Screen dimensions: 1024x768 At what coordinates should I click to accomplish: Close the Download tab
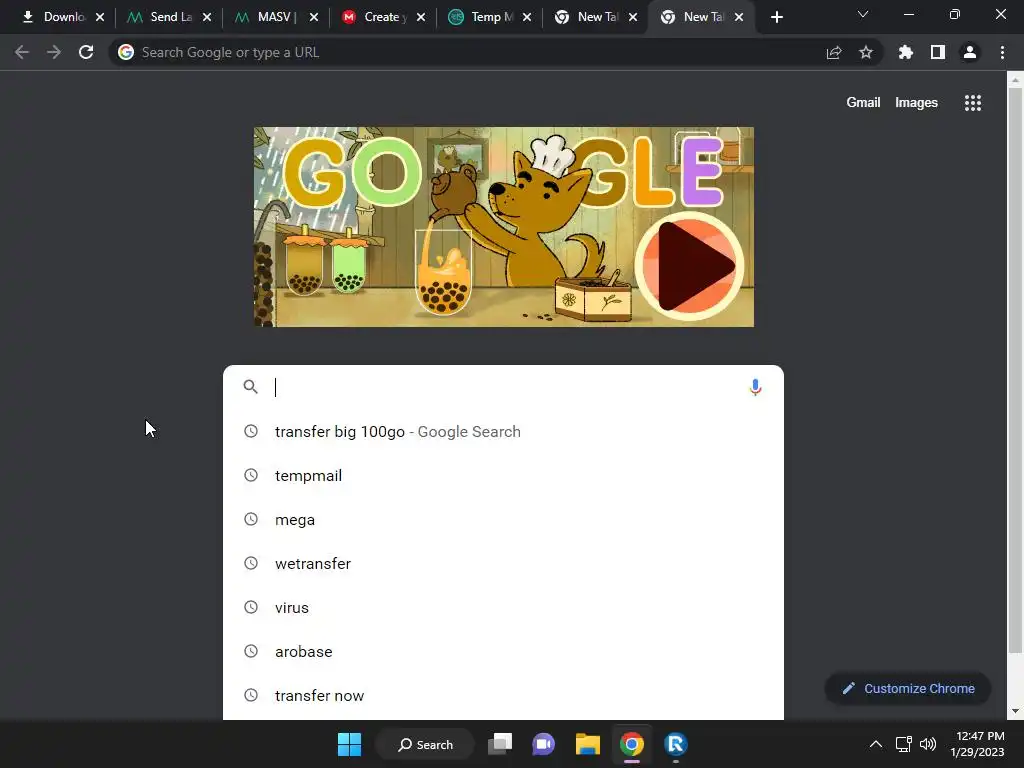100,17
